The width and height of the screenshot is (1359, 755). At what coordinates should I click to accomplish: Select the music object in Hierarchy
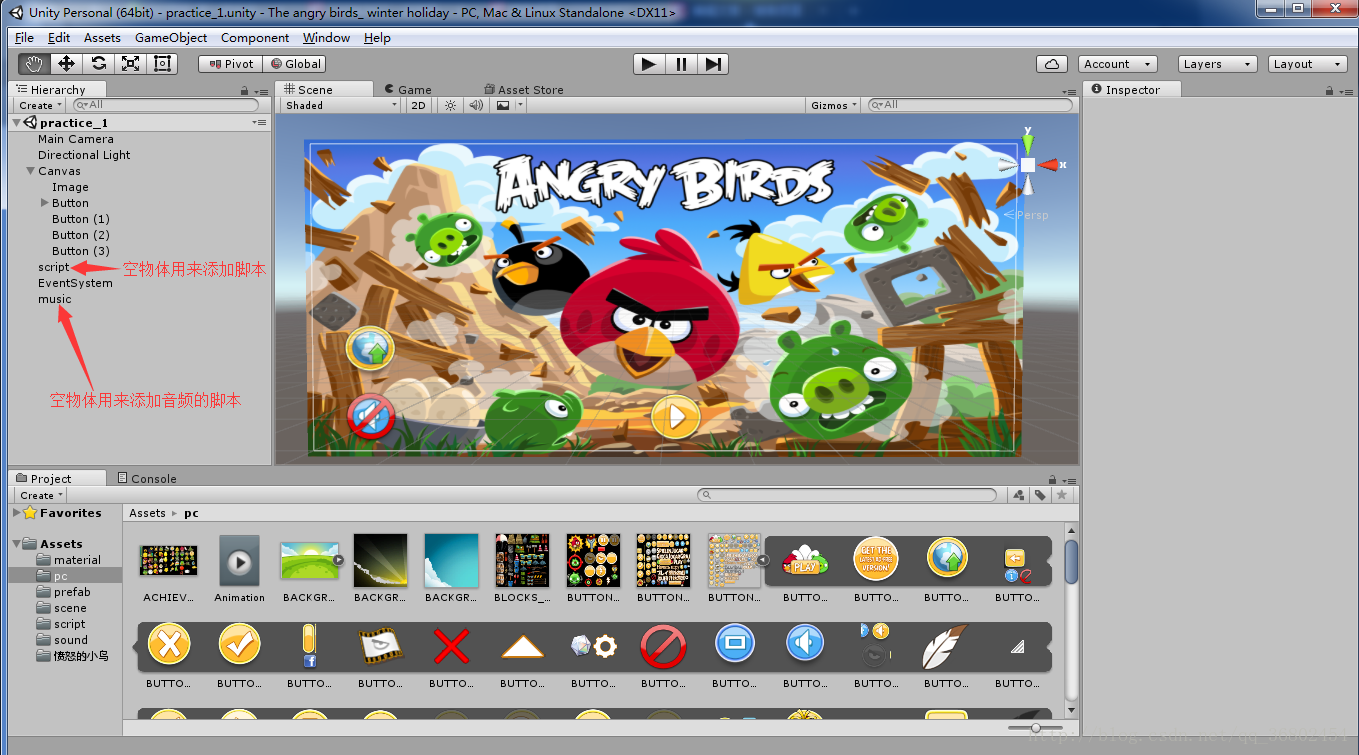coord(55,299)
